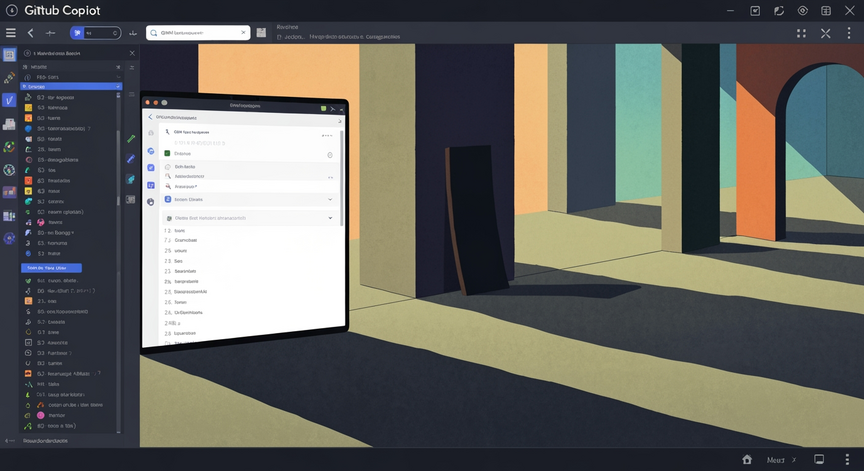This screenshot has height=471, width=864.
Task: Collapse the Olette Boxt section chevron
Action: click(x=330, y=218)
